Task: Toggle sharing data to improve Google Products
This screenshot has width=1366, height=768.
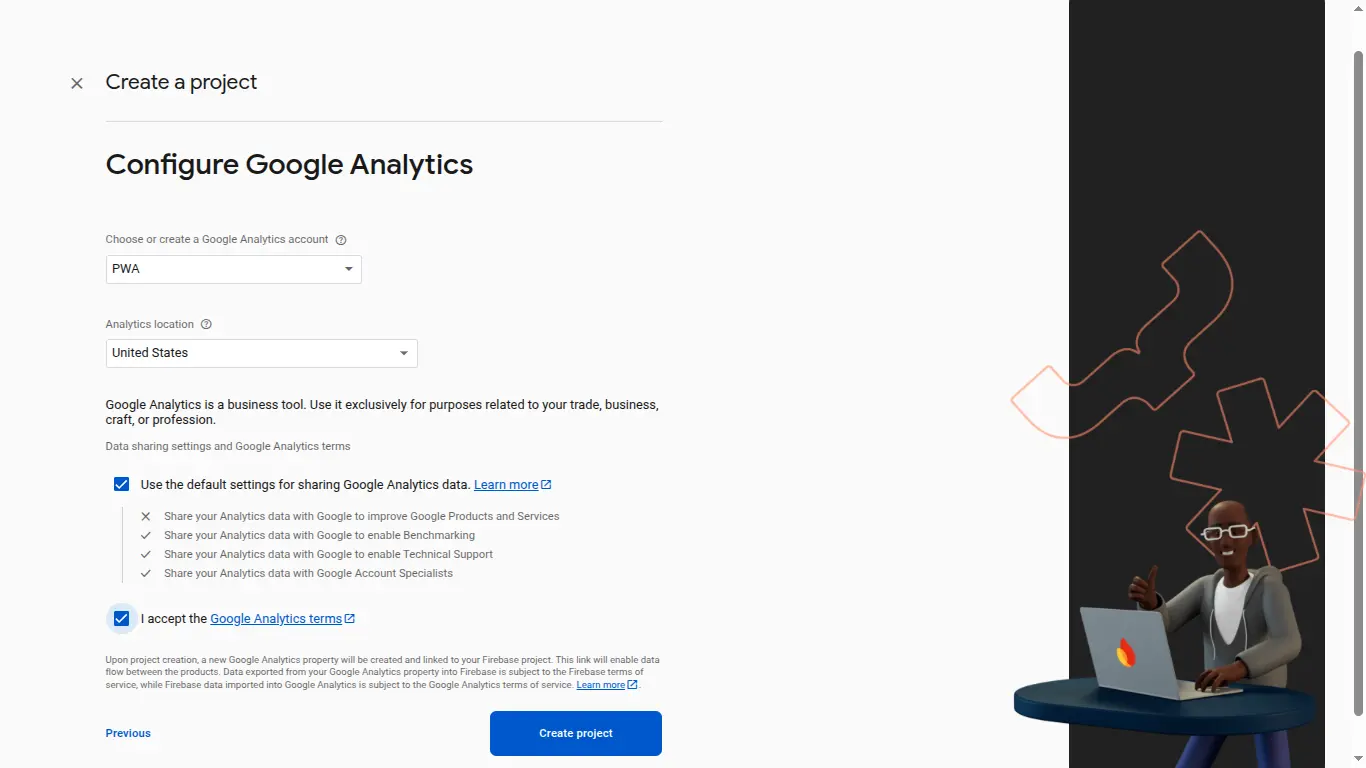Action: tap(145, 516)
